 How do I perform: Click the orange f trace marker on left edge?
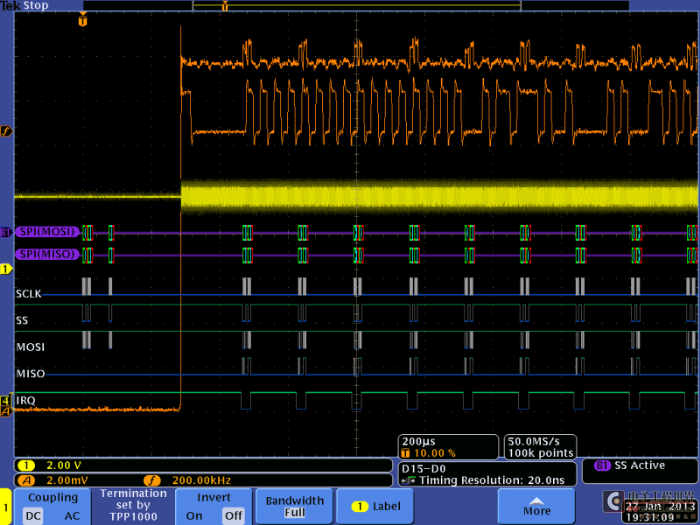coord(6,131)
